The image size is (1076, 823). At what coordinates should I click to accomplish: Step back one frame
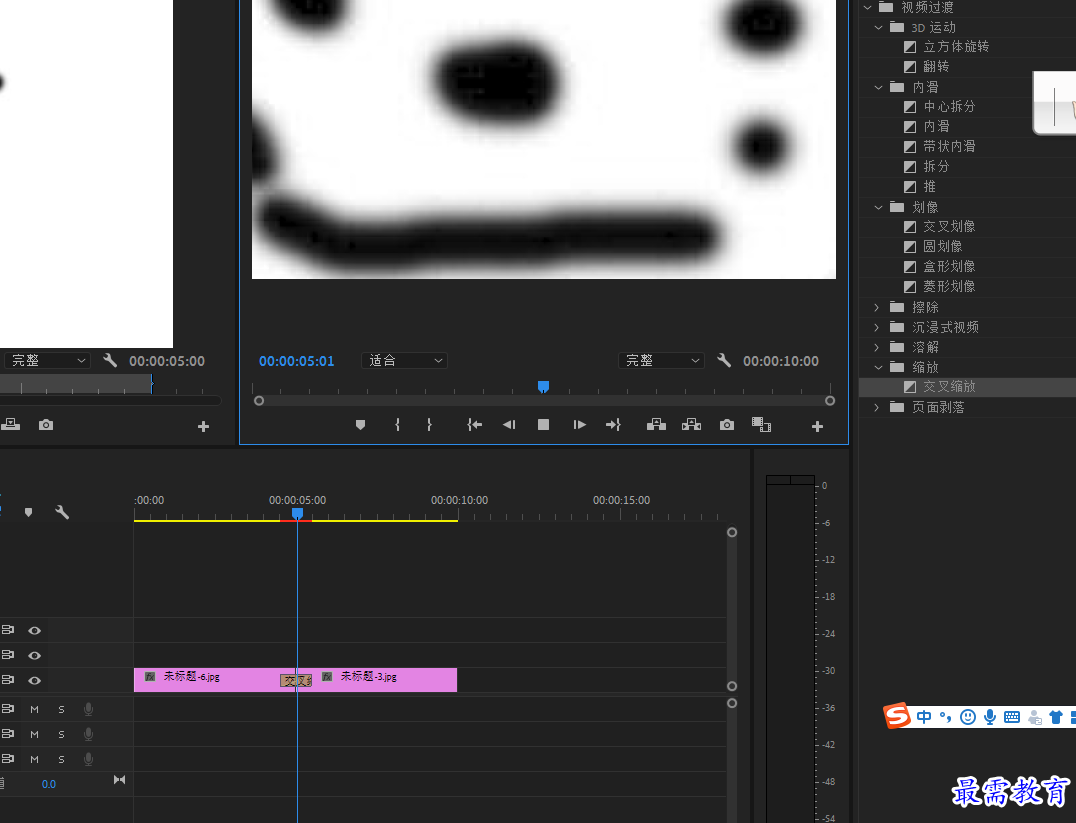[508, 425]
